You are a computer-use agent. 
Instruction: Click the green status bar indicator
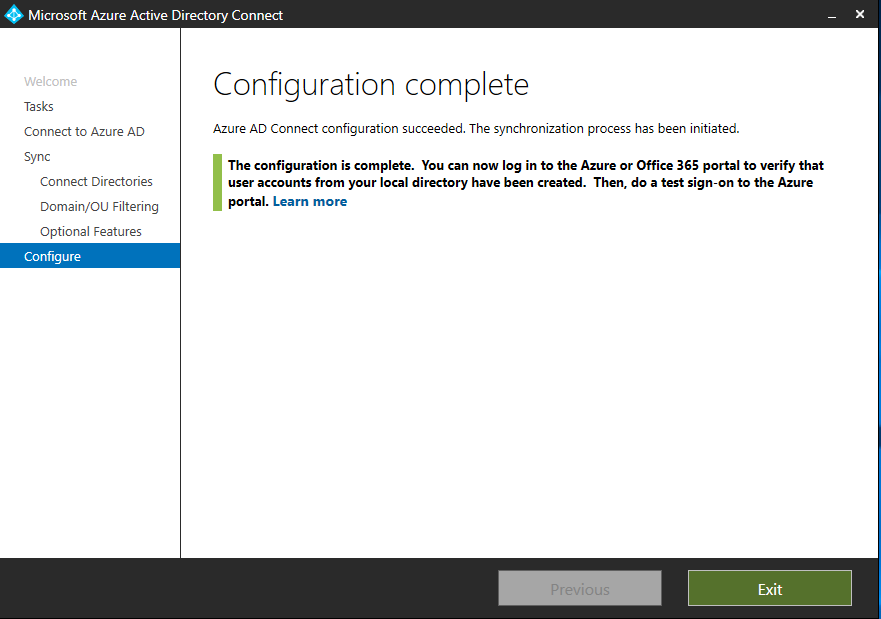pos(217,183)
